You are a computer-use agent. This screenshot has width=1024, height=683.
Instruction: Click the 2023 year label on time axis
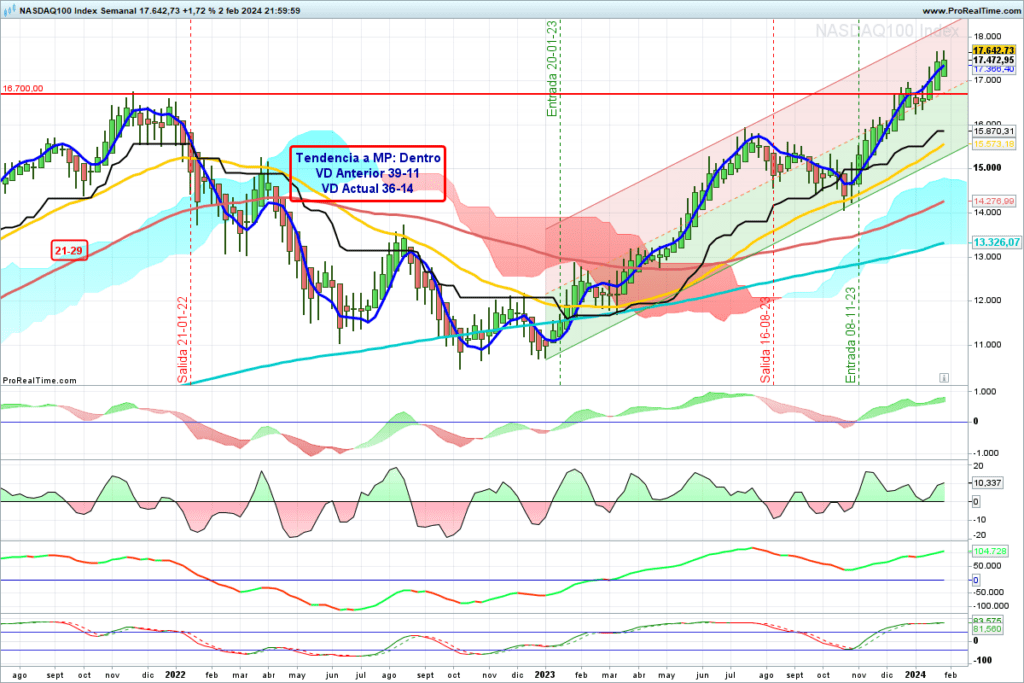pyautogui.click(x=545, y=675)
